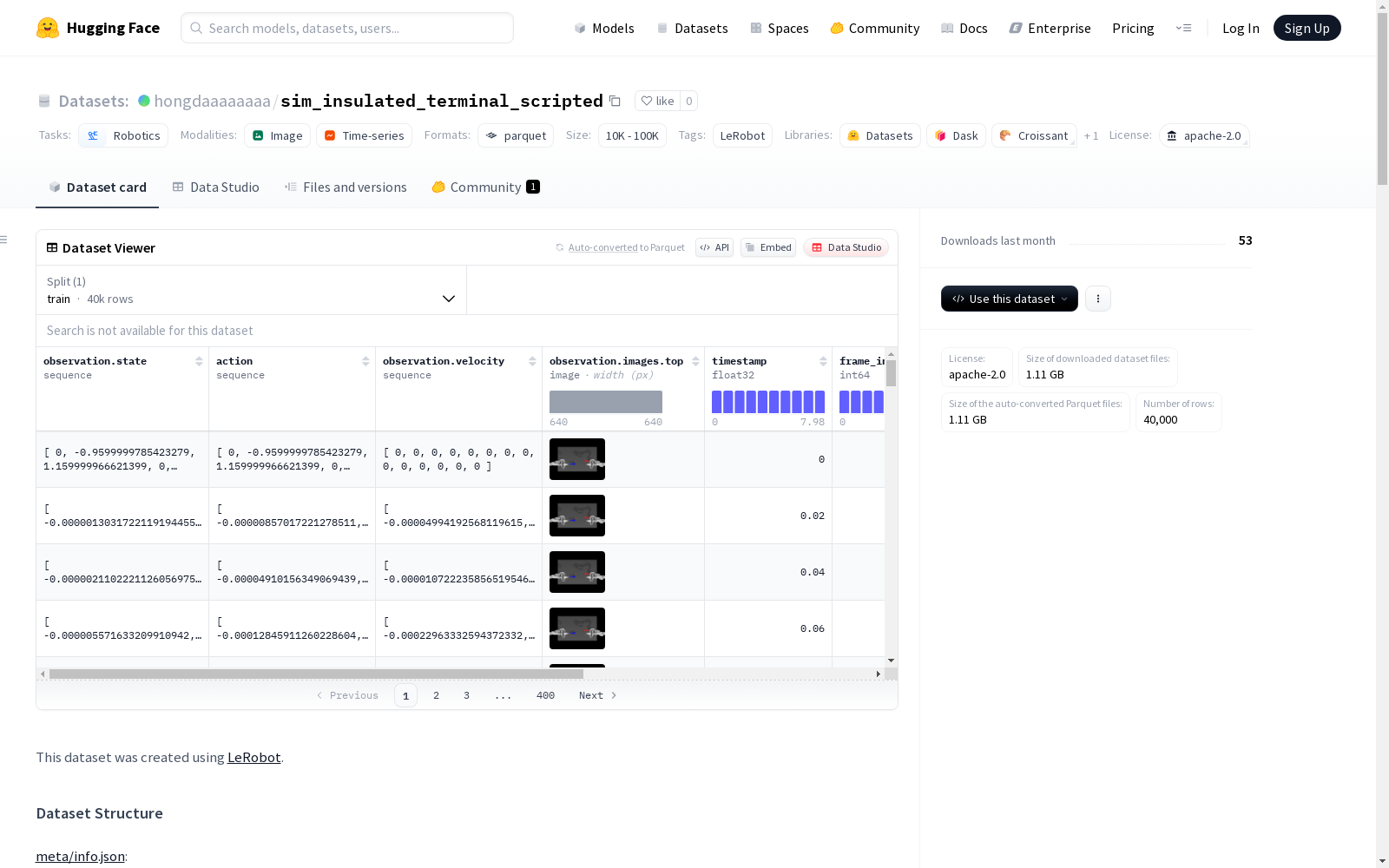
Task: Select the 10K - 100K size tag
Action: point(632,135)
